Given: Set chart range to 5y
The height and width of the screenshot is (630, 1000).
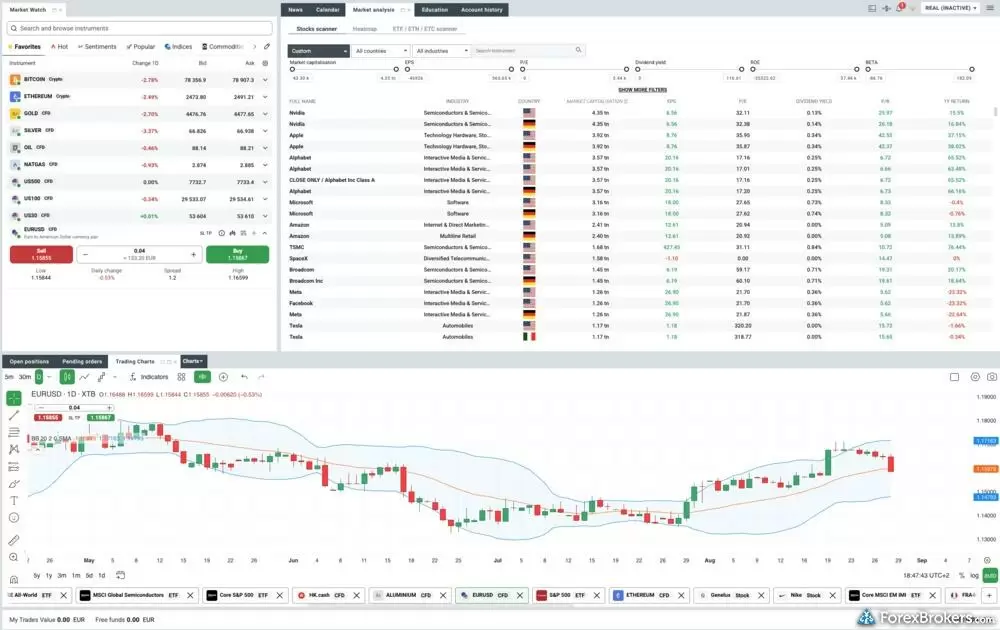Looking at the screenshot, I should click(x=36, y=575).
